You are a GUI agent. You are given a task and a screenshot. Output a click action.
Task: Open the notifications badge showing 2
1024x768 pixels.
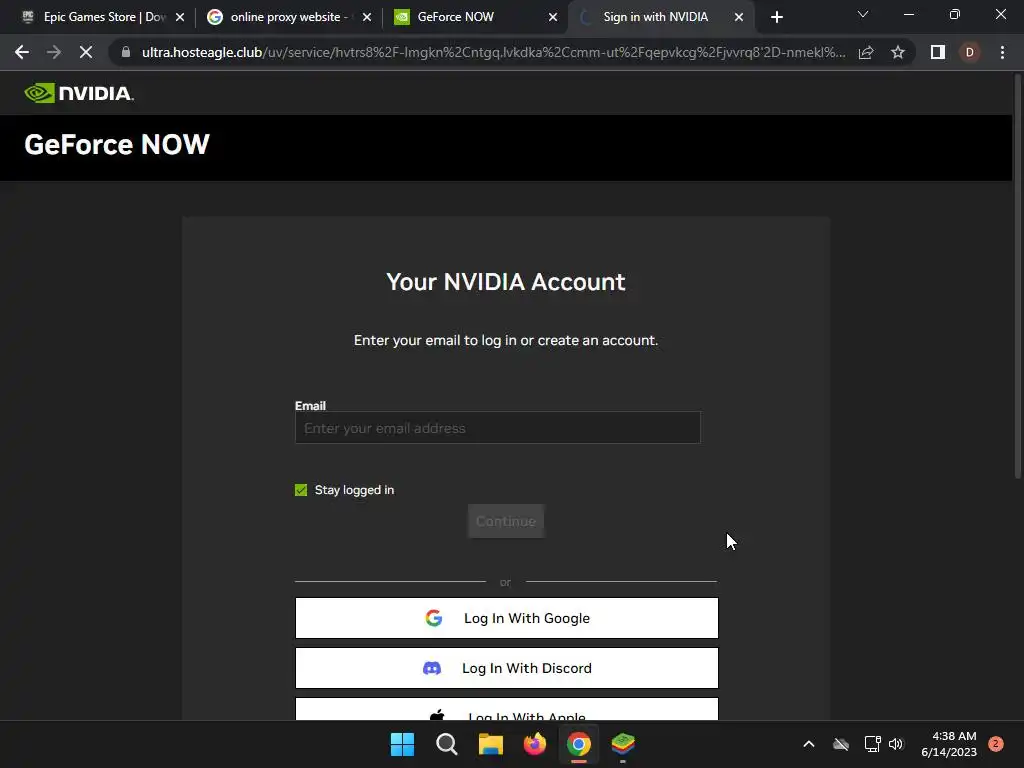pyautogui.click(x=996, y=744)
